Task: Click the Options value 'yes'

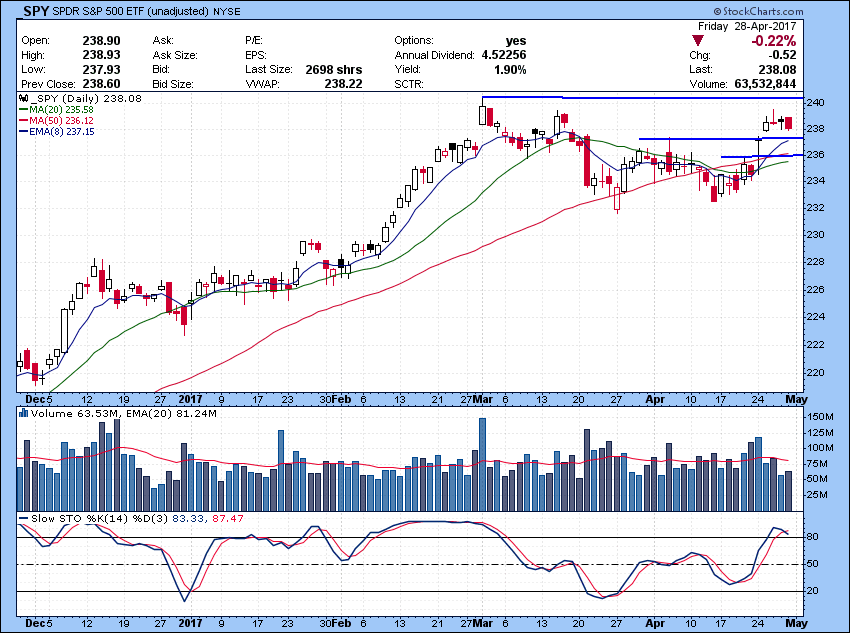Action: 516,41
